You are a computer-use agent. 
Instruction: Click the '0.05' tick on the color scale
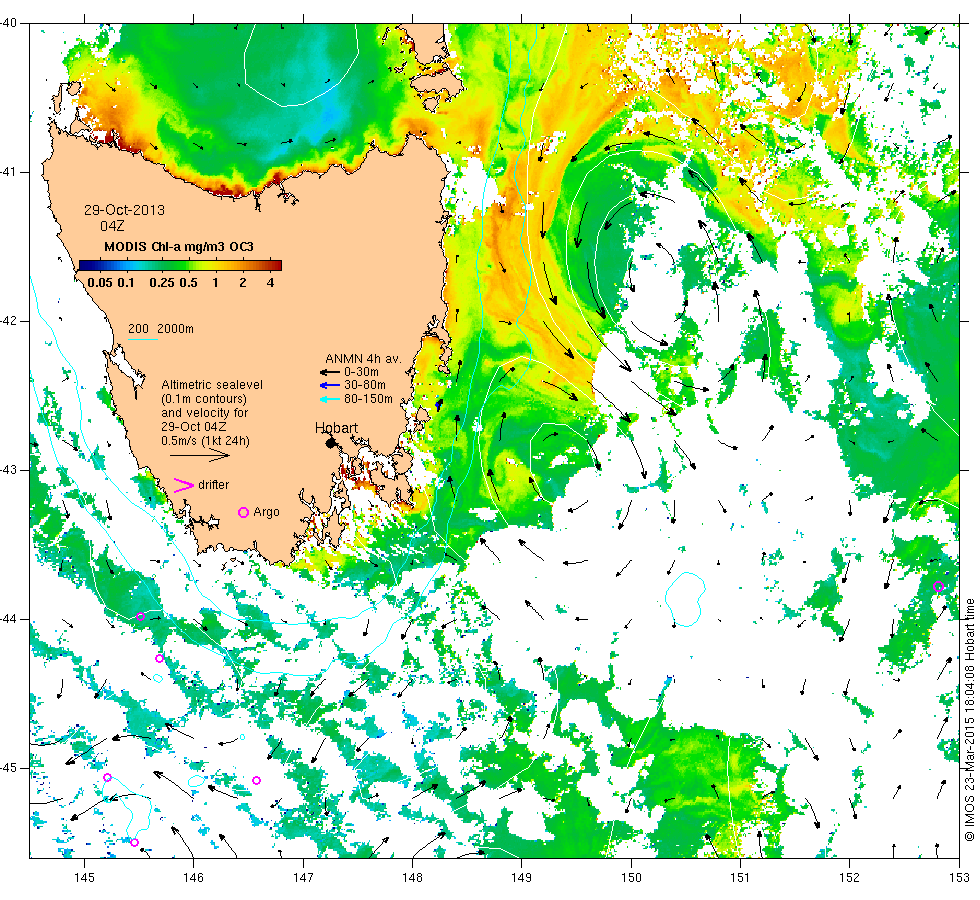click(100, 282)
